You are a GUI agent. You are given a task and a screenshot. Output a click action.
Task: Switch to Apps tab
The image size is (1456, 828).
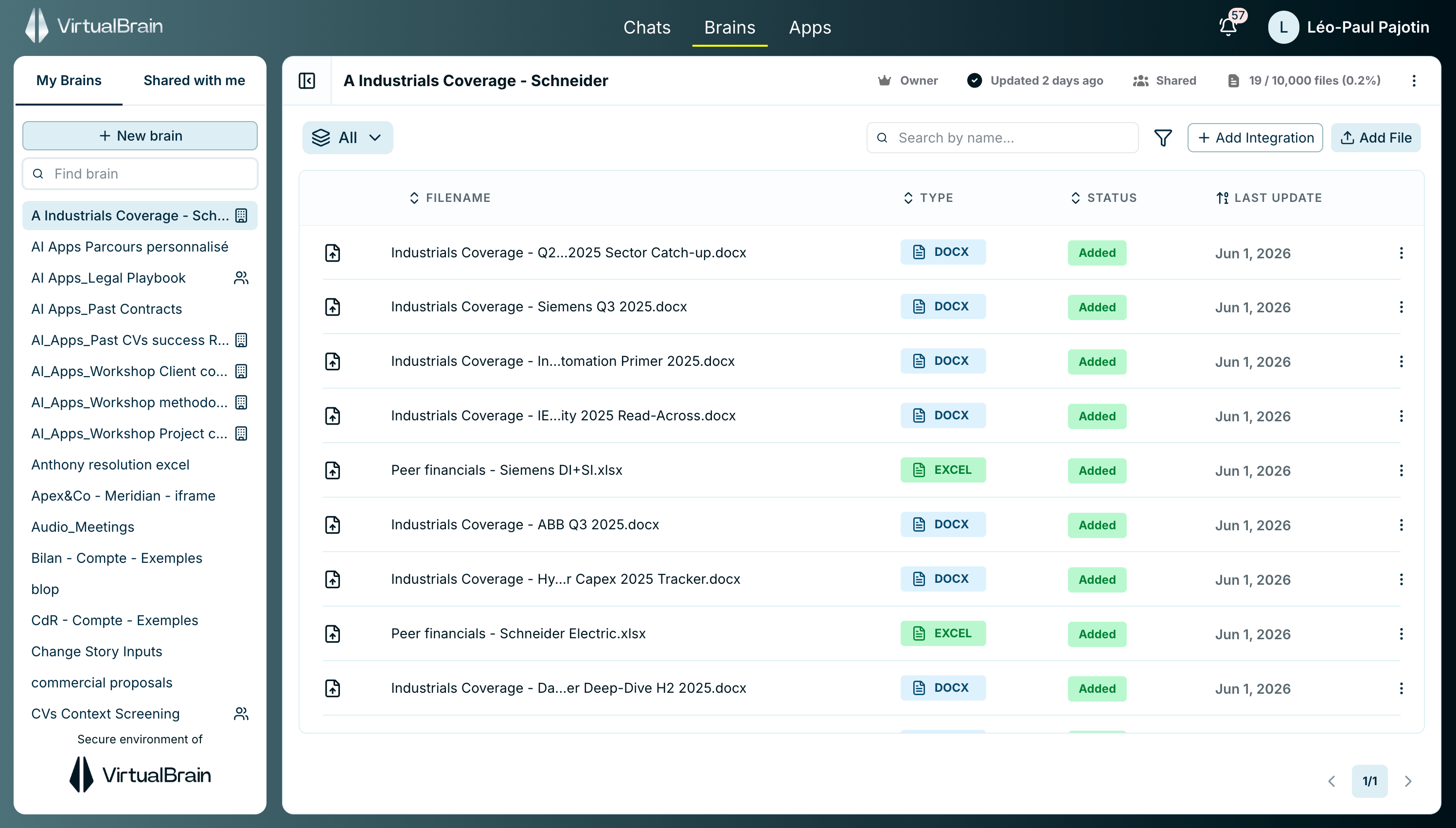tap(810, 27)
